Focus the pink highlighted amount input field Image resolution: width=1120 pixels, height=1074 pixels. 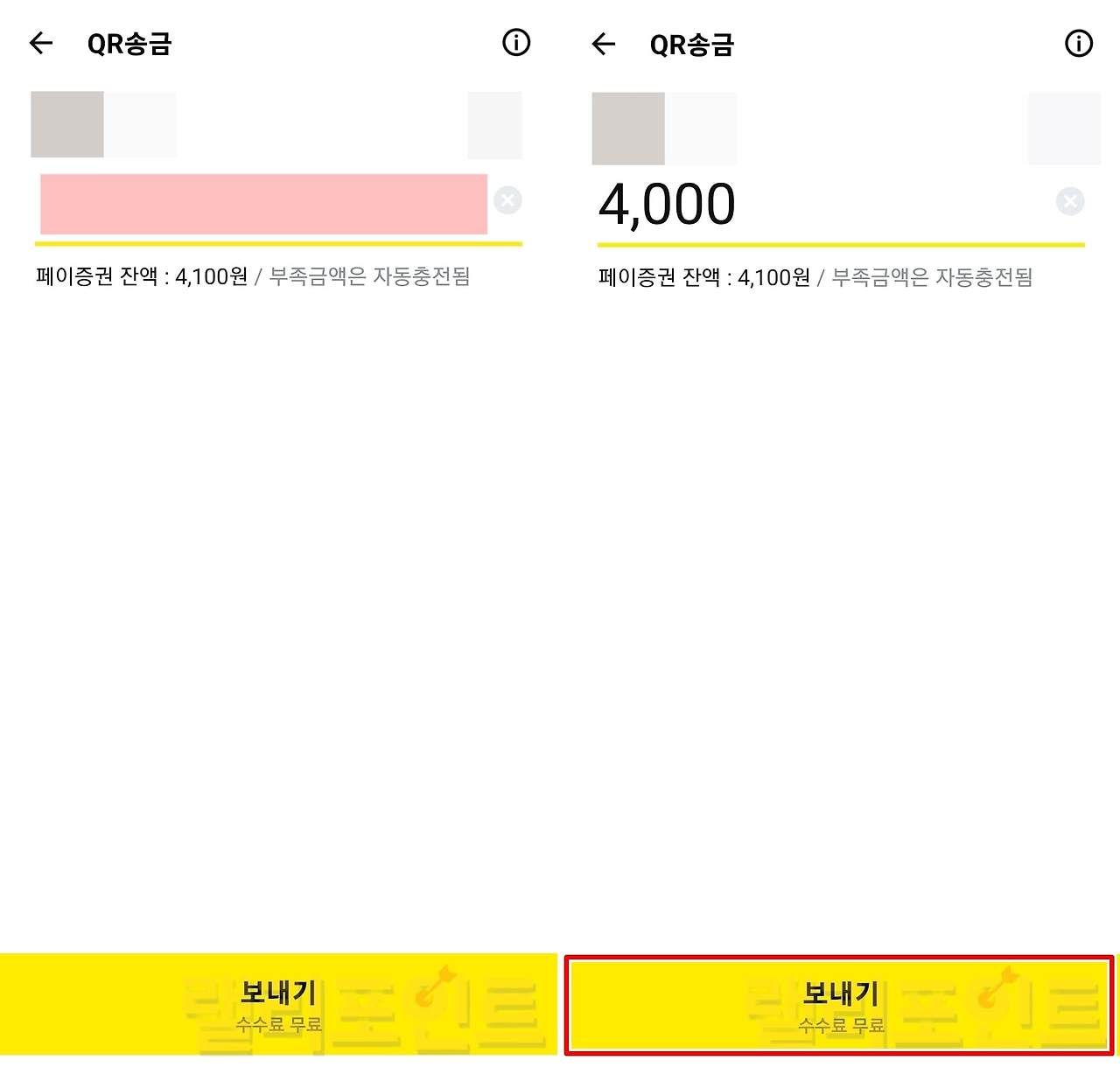263,204
